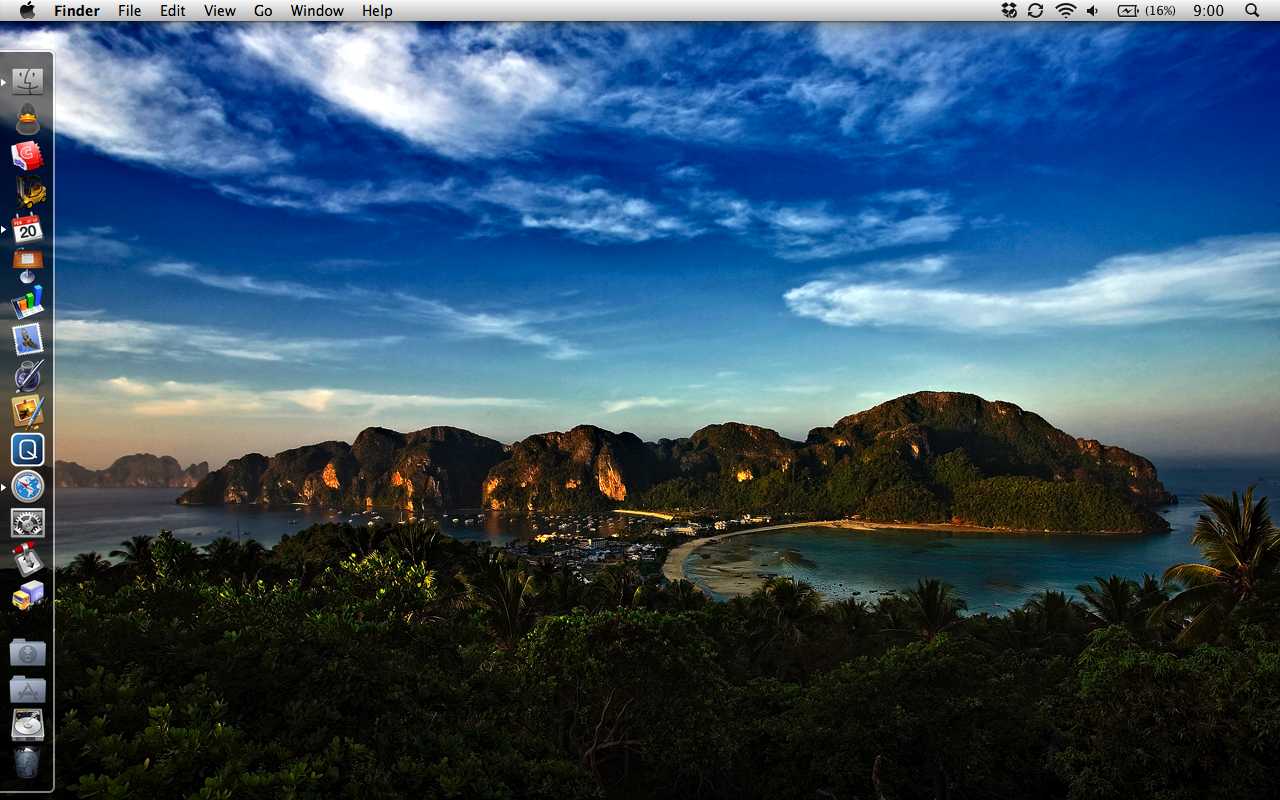Open Mail stamp icon in dock
This screenshot has height=800, width=1280.
[x=27, y=339]
